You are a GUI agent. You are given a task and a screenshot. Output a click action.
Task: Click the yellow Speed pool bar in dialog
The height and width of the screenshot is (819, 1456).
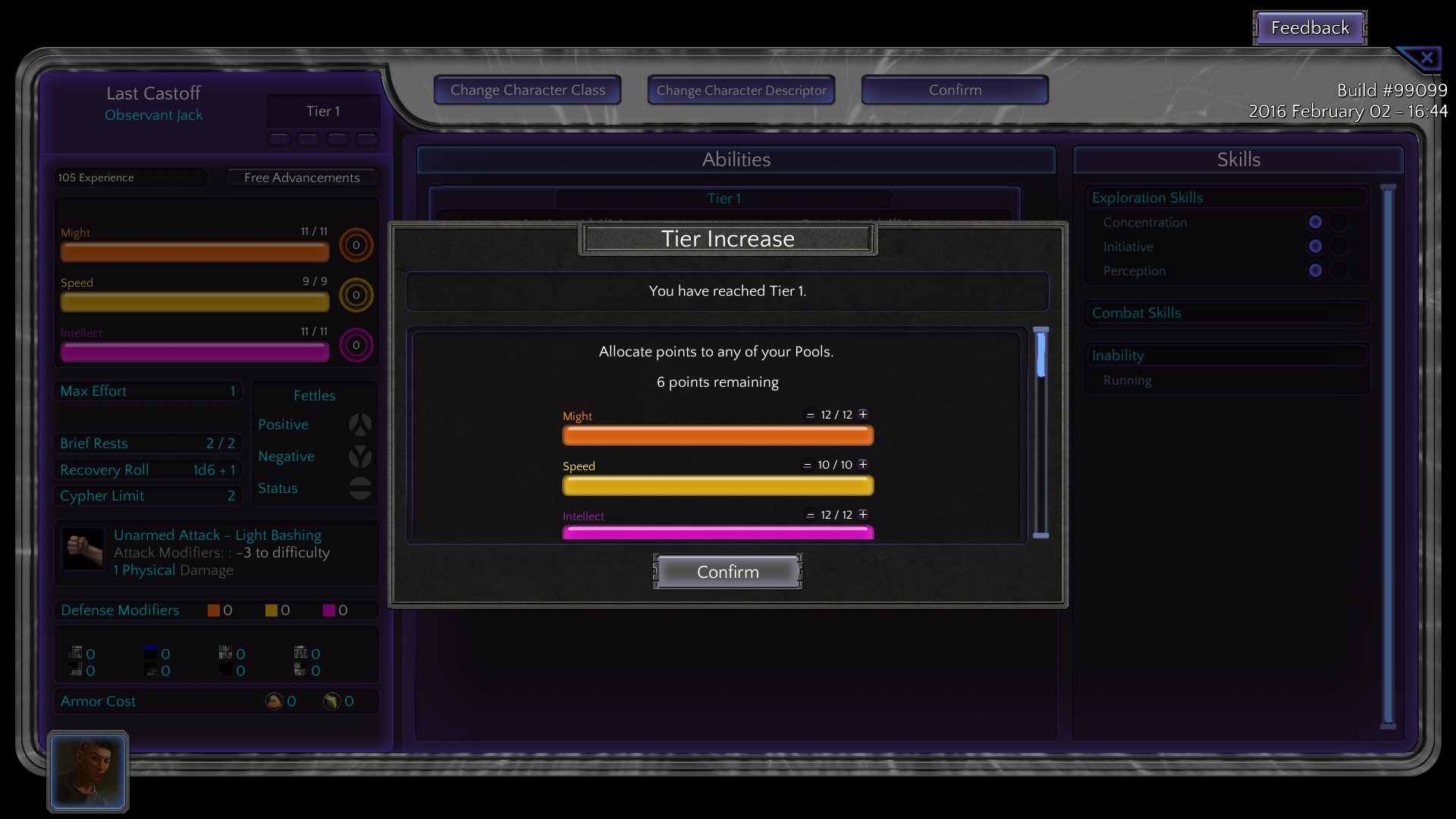(x=718, y=485)
